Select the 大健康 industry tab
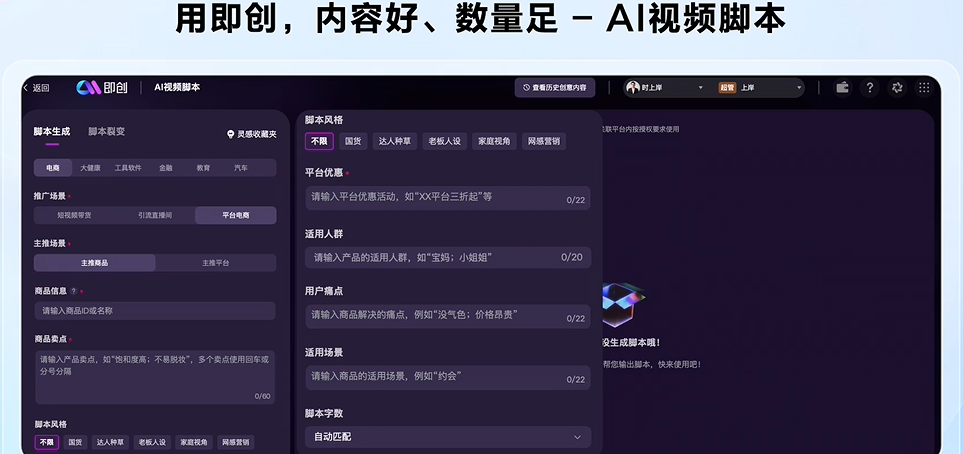The height and width of the screenshot is (454, 963). (90, 168)
